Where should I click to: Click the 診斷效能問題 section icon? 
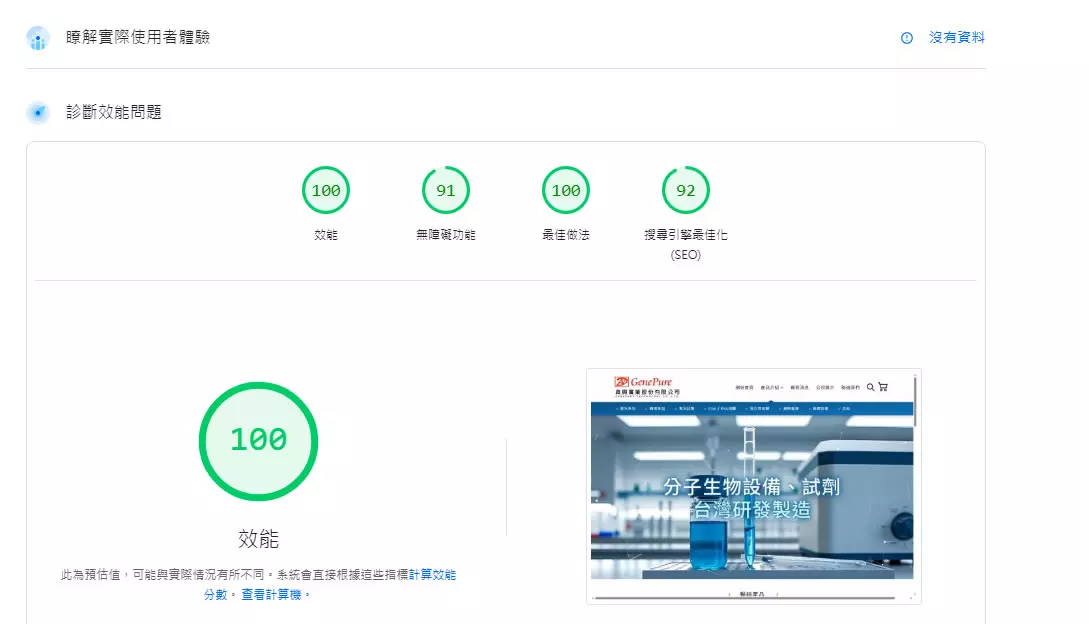pyautogui.click(x=38, y=112)
